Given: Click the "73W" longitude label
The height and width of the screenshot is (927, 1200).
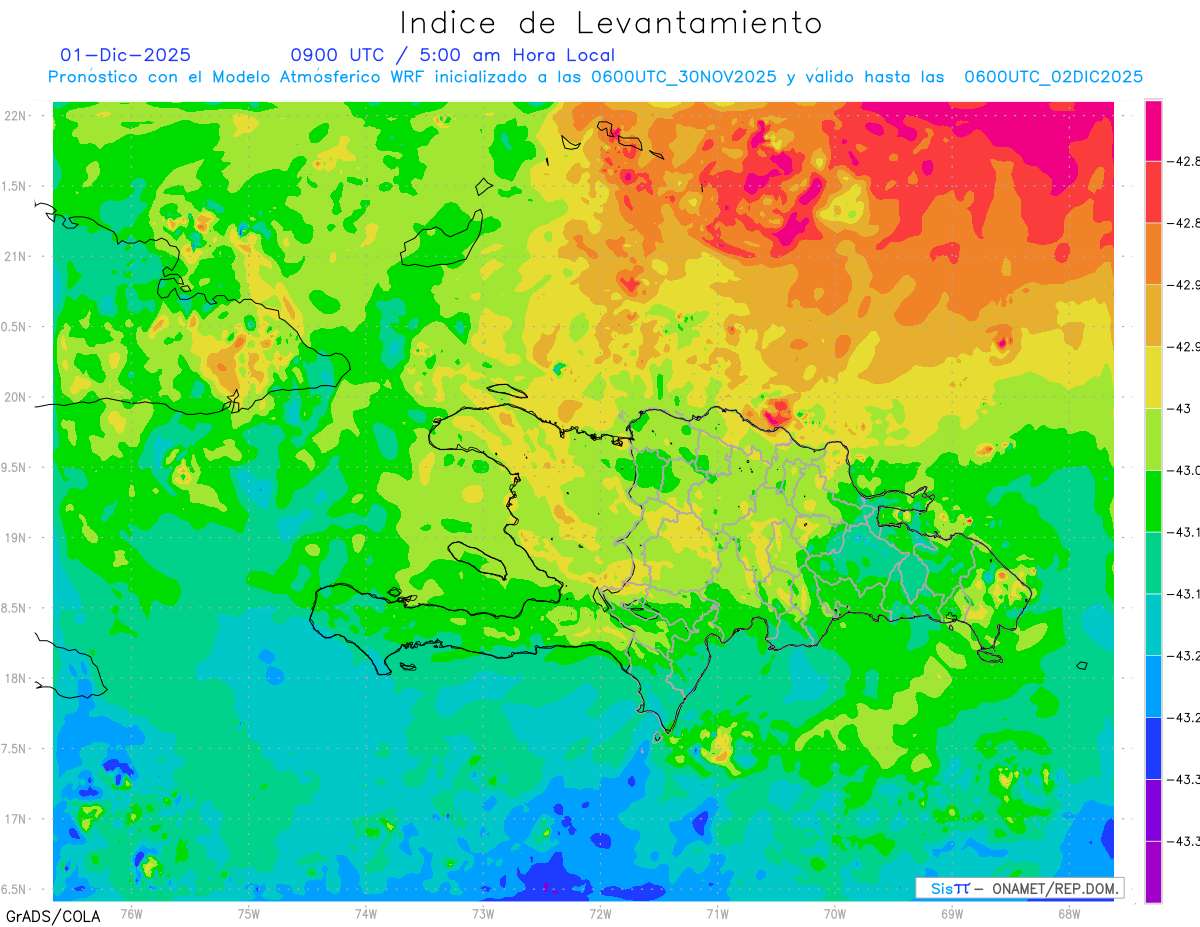Looking at the screenshot, I should (483, 913).
